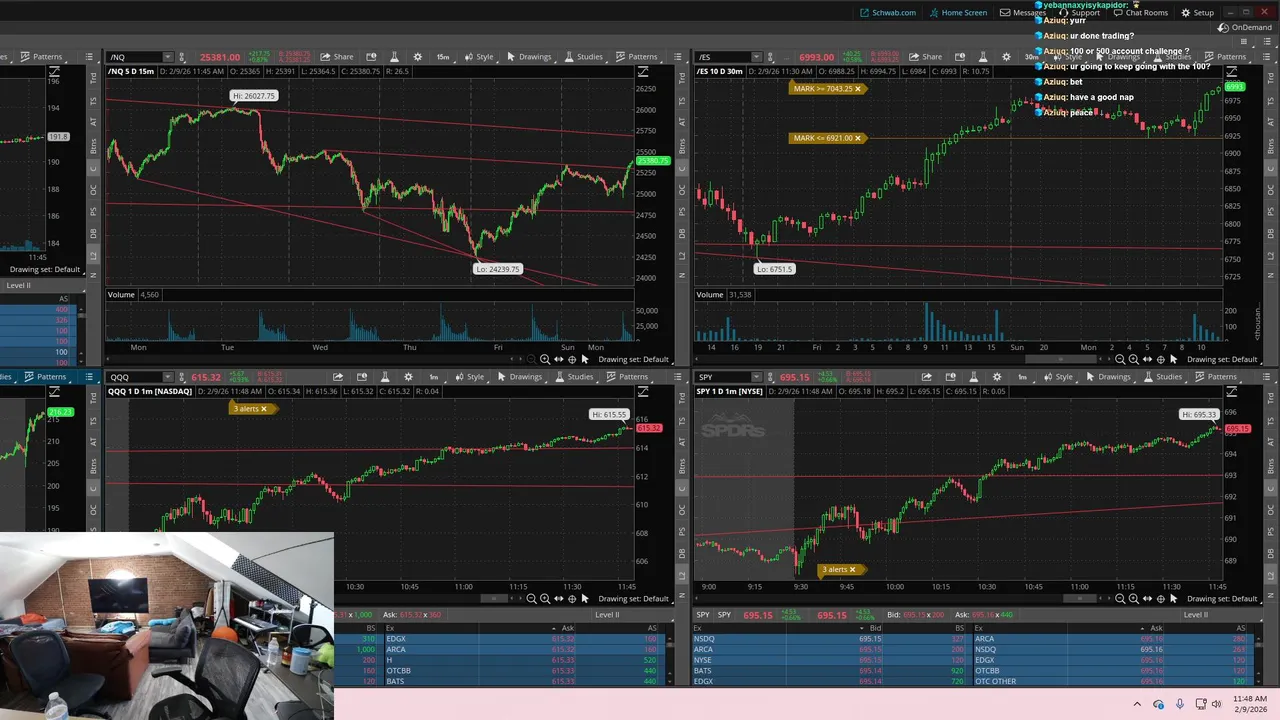
Task: Open the Studies menu in SPY chart
Action: coord(1163,377)
